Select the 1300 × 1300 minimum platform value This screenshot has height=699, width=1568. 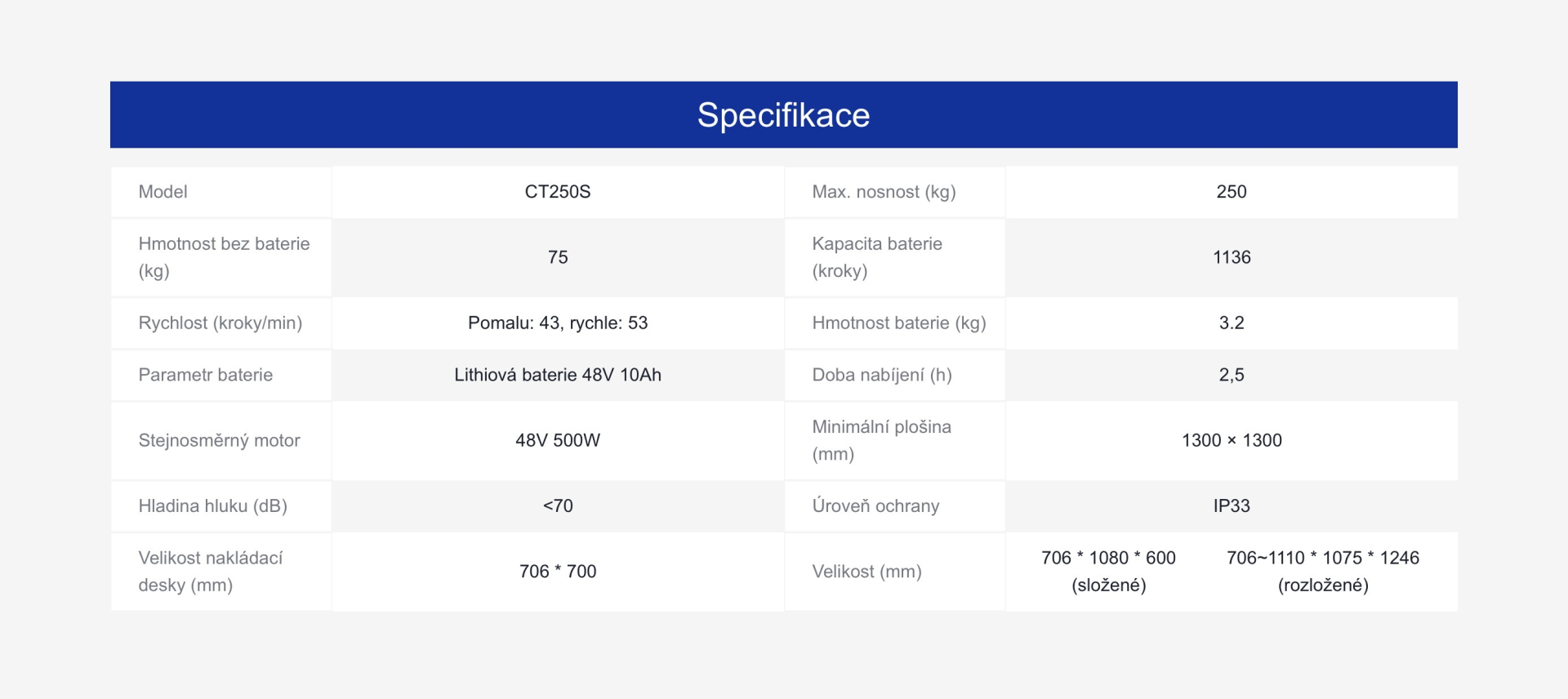1232,440
